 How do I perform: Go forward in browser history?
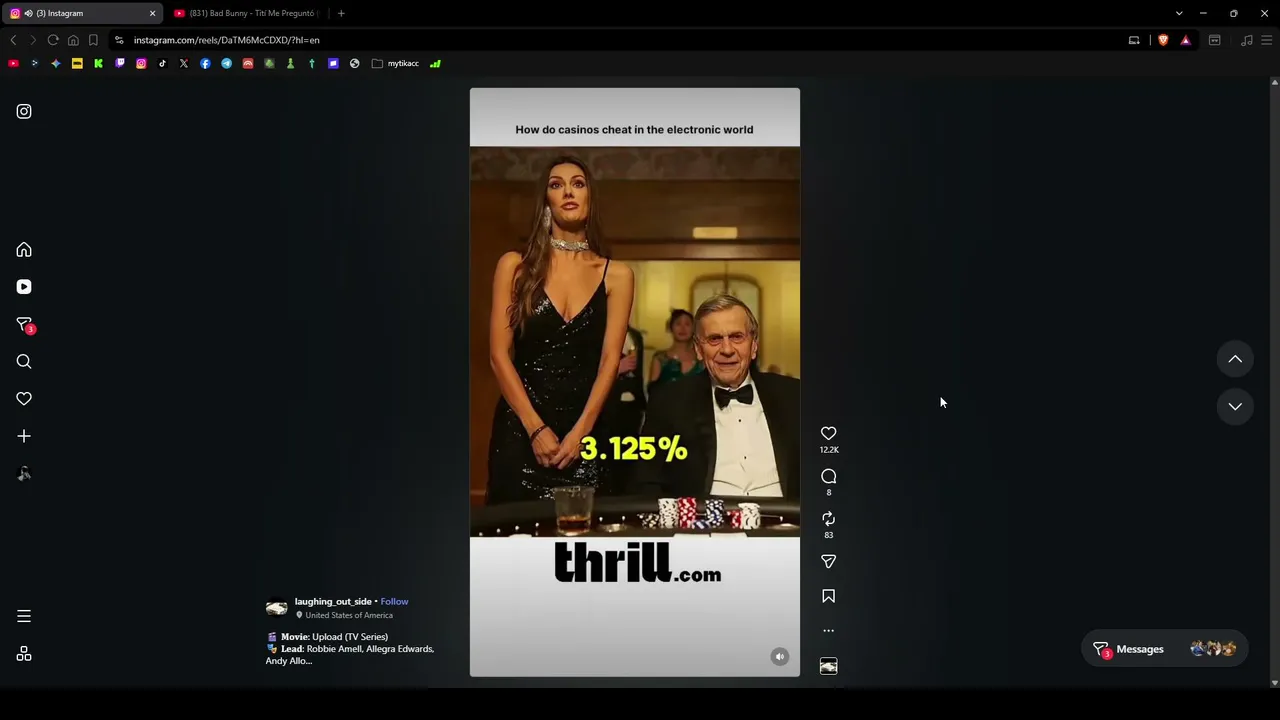point(32,40)
